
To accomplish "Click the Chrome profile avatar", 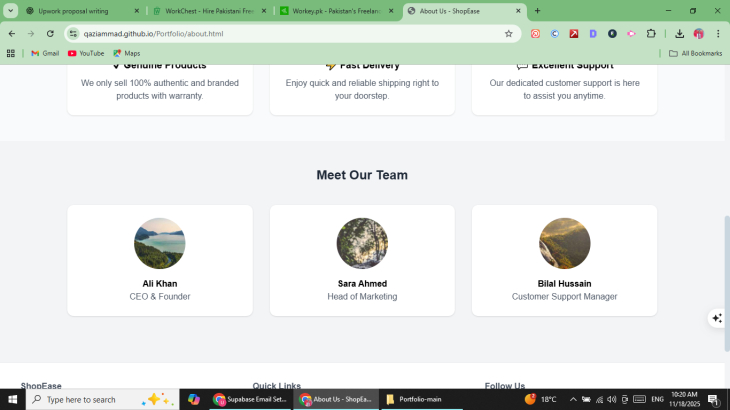I will (x=699, y=33).
